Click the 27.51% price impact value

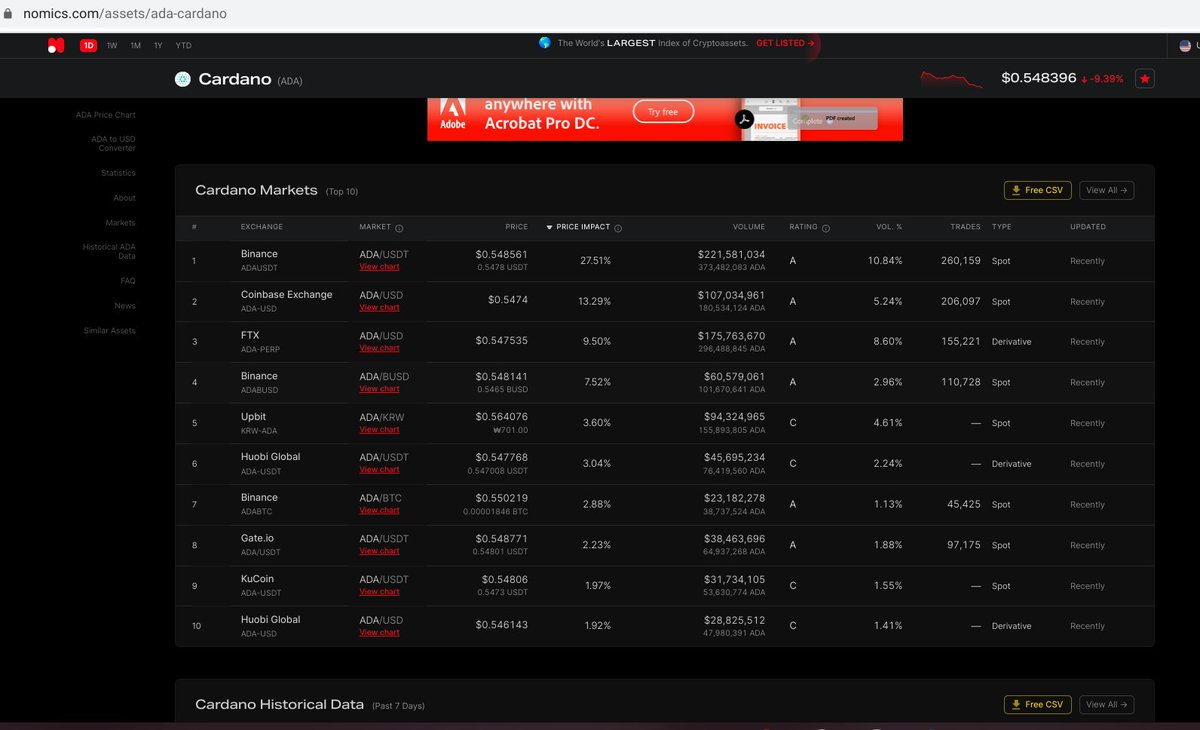[x=596, y=261]
